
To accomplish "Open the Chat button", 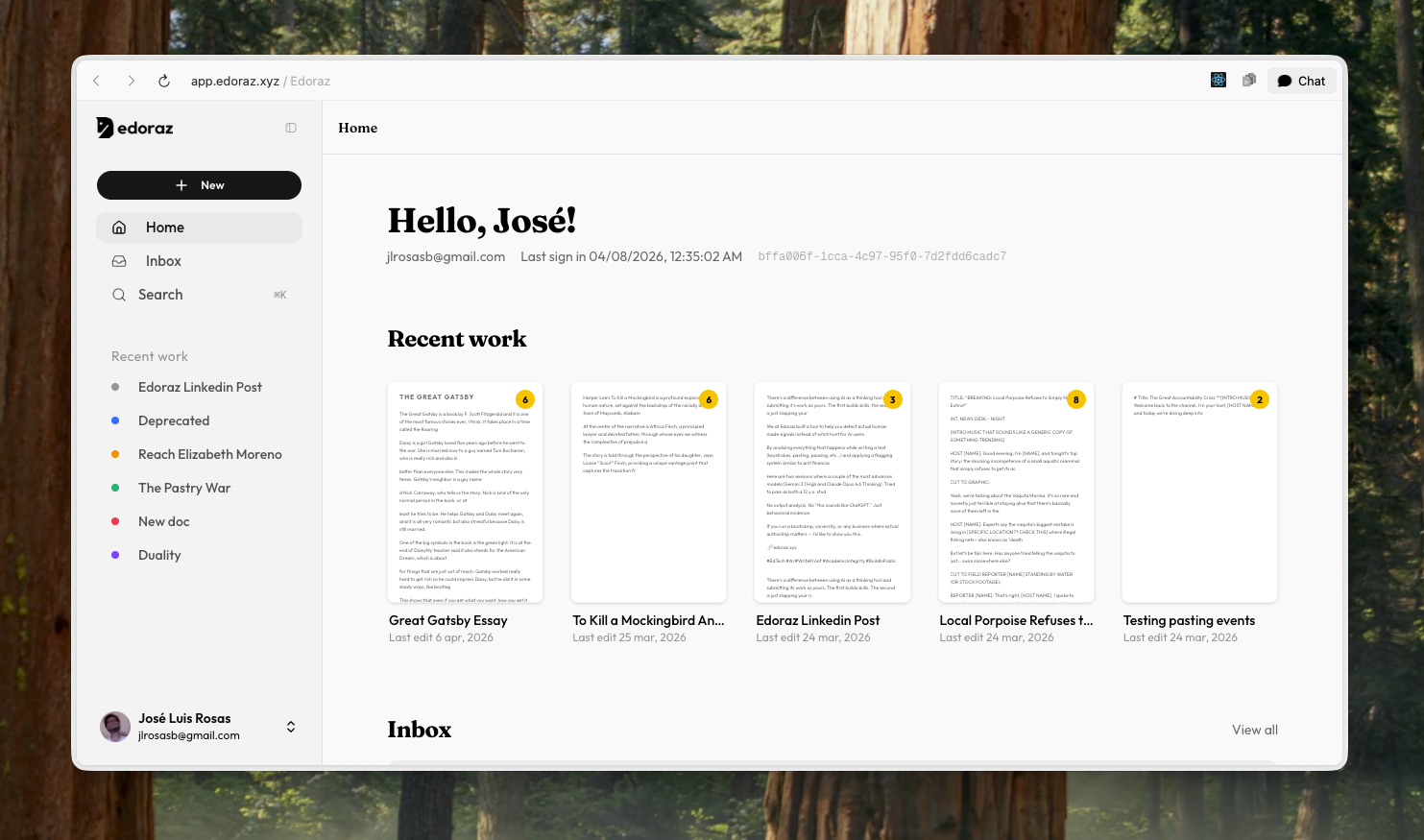I will (1301, 81).
